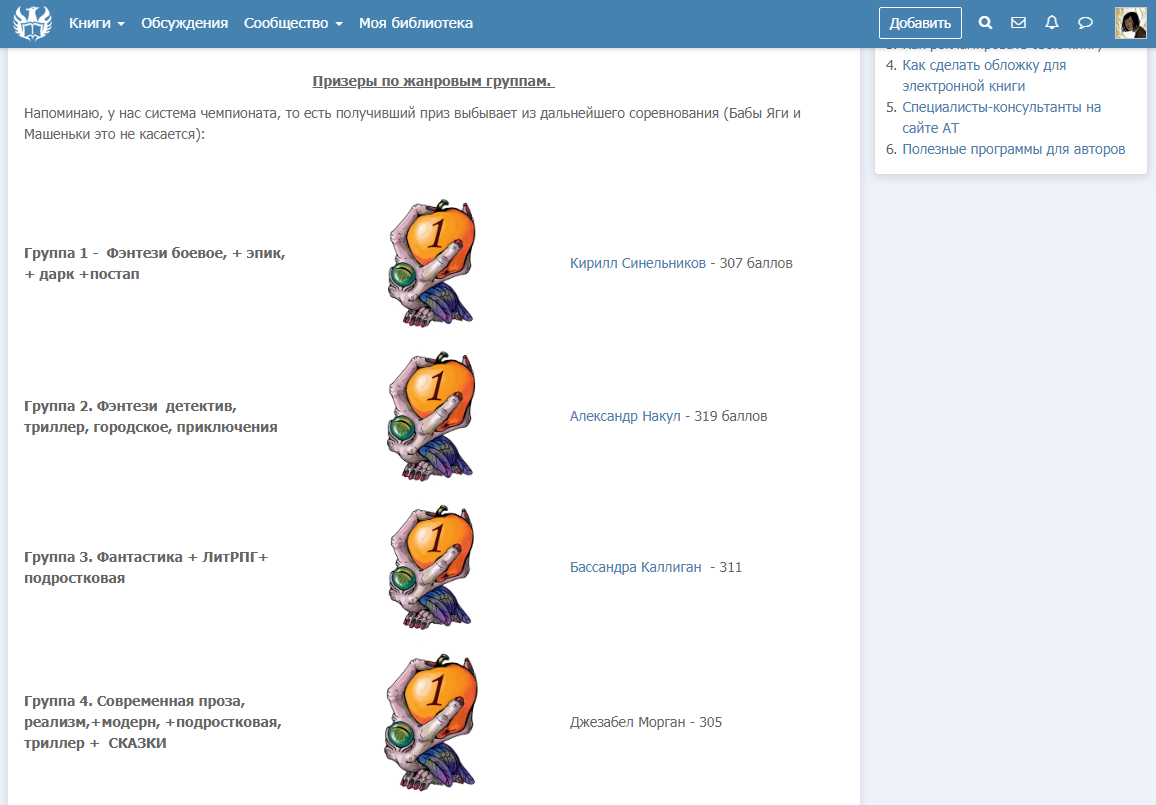1156x805 pixels.
Task: Open the search magnifier icon
Action: tap(985, 23)
